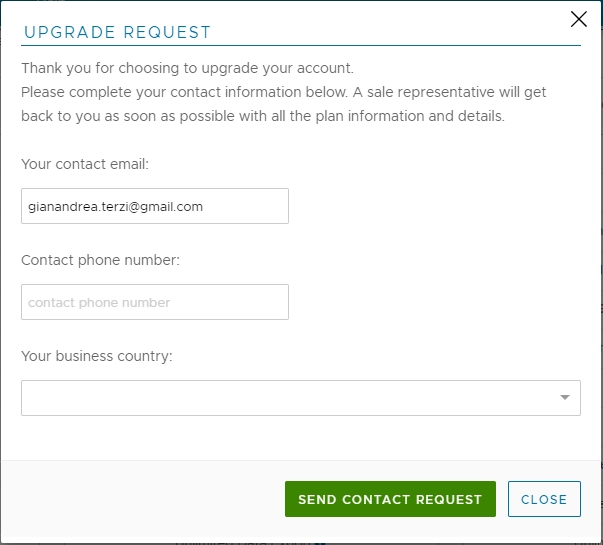This screenshot has height=545, width=603.
Task: Focus the contact phone number field
Action: pyautogui.click(x=154, y=302)
